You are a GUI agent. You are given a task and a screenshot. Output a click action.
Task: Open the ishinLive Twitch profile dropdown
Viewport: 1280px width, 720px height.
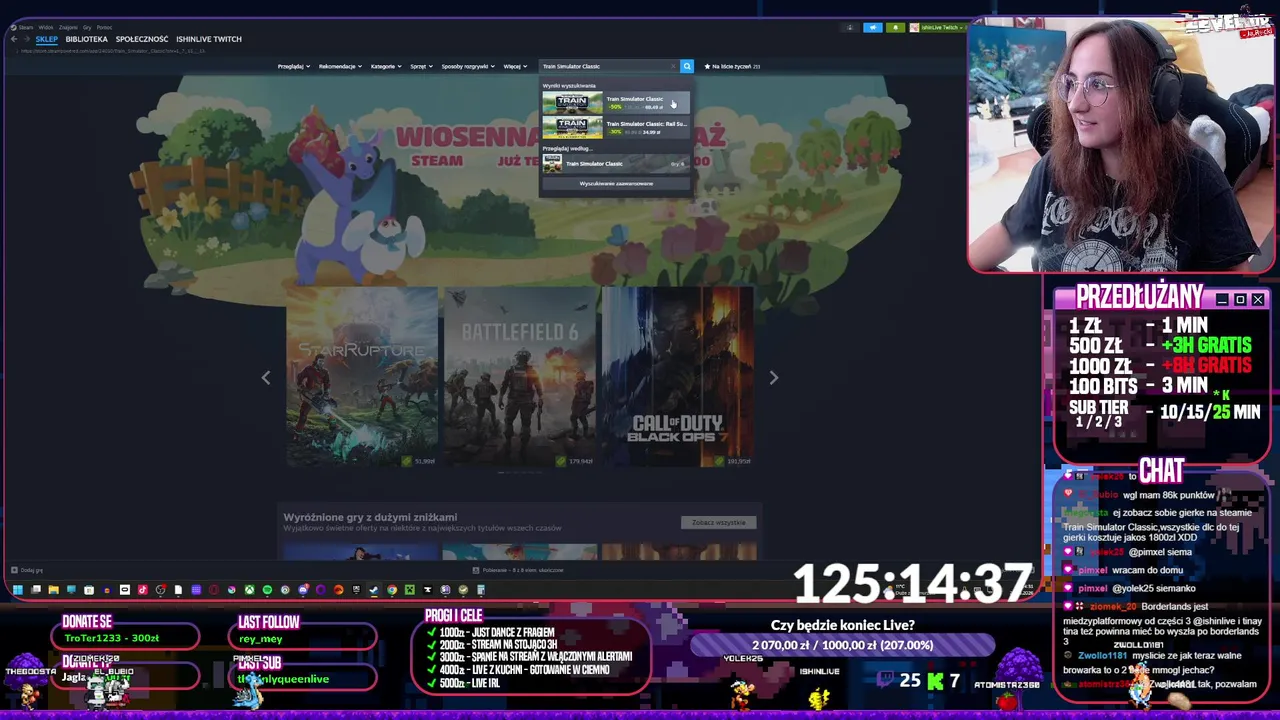pyautogui.click(x=938, y=27)
